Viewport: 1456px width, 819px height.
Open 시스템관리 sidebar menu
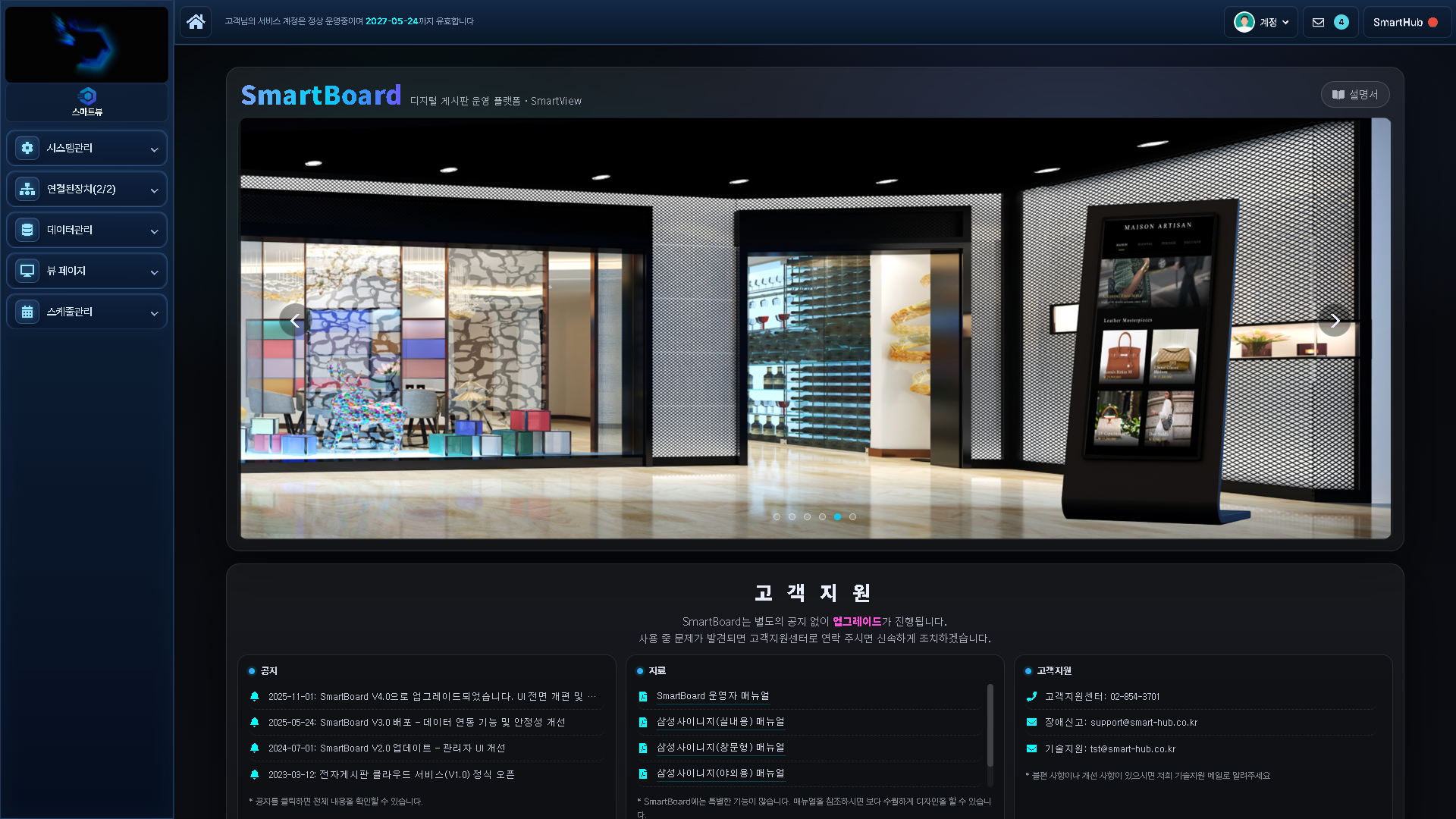click(86, 148)
